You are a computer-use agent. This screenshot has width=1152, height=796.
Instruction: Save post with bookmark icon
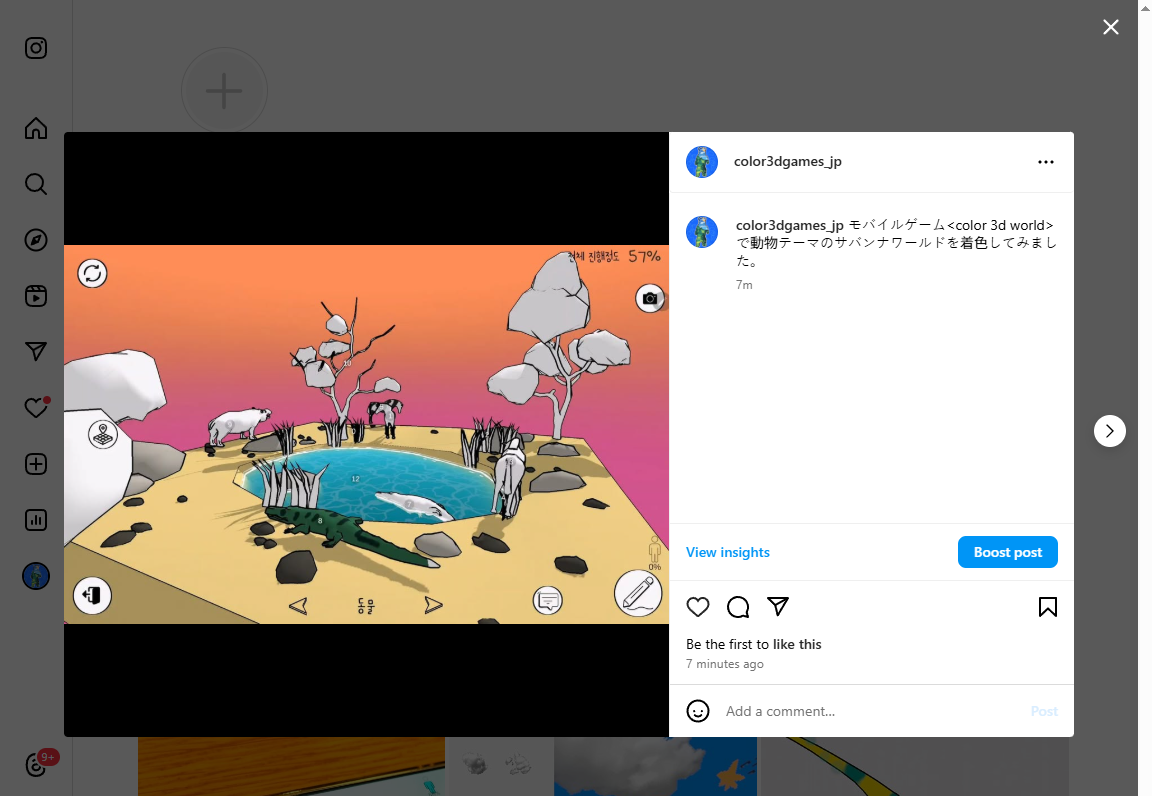point(1048,607)
